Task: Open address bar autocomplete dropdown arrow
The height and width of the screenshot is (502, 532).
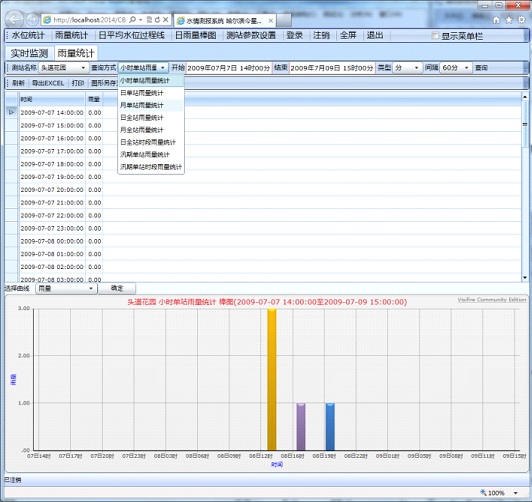Action: [140, 20]
